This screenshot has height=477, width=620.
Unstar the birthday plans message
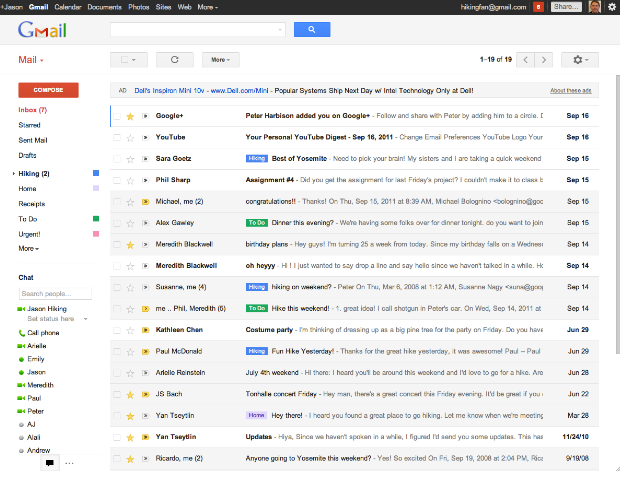[130, 245]
